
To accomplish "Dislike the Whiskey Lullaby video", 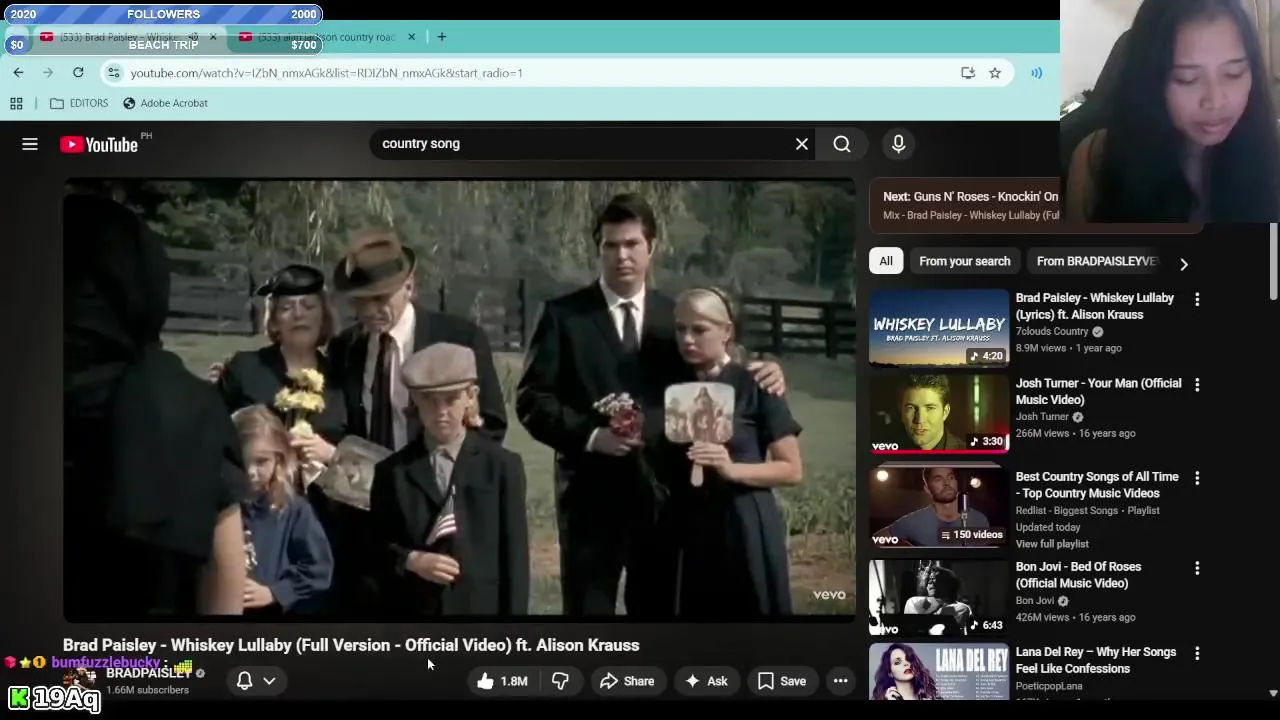I will pos(560,681).
